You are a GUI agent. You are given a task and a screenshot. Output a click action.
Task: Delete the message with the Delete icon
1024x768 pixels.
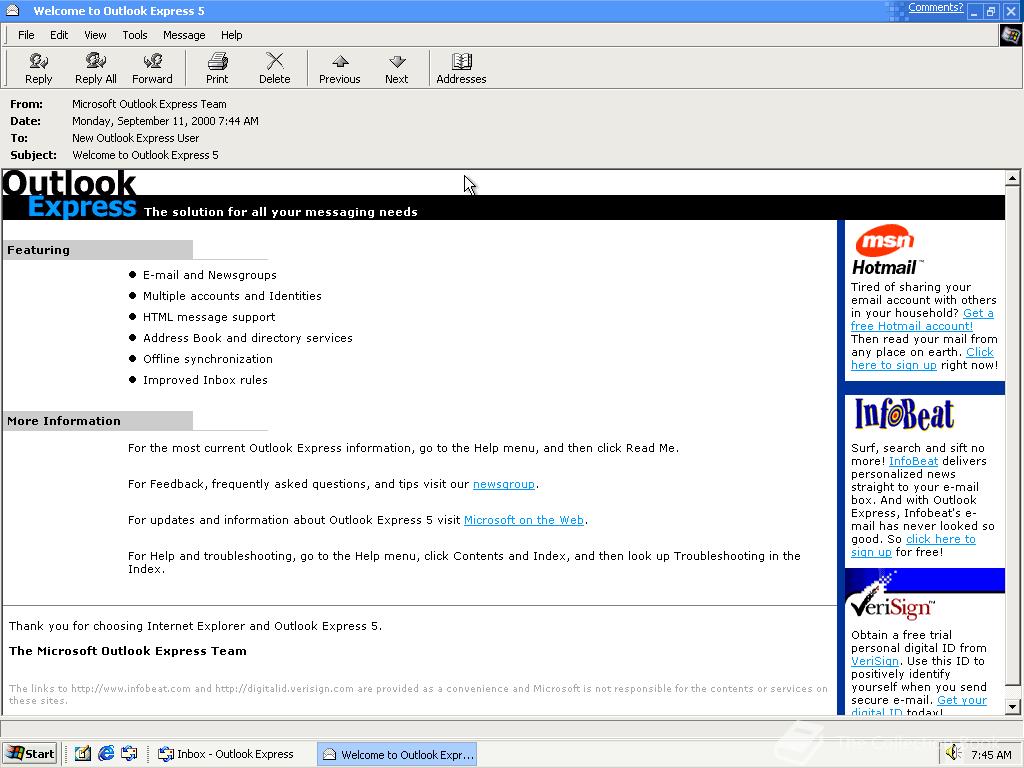(274, 68)
